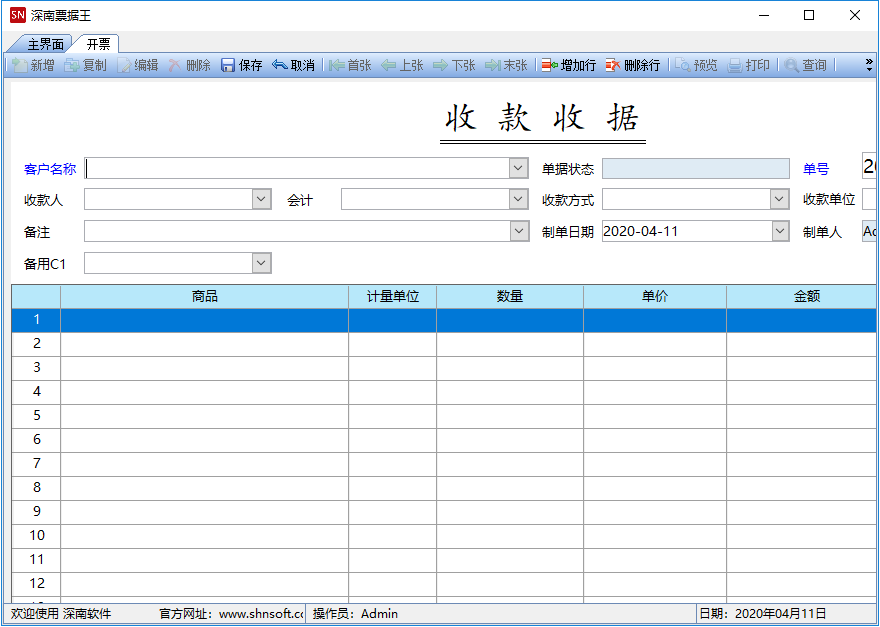This screenshot has width=880, height=627.
Task: Select row number 1 header
Action: 36,320
